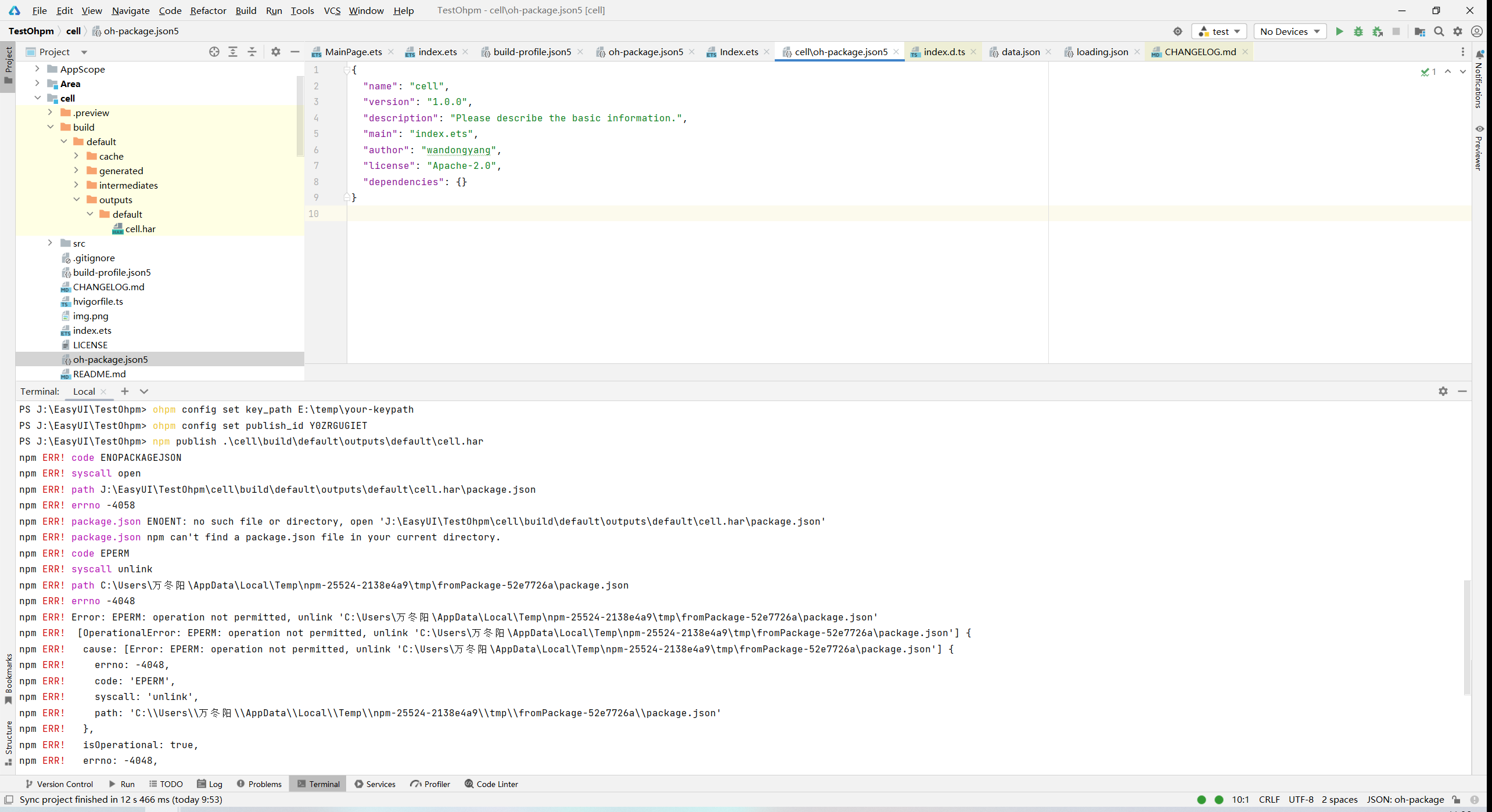Open the Code Linter tool window
This screenshot has height=812, width=1492.
[491, 784]
